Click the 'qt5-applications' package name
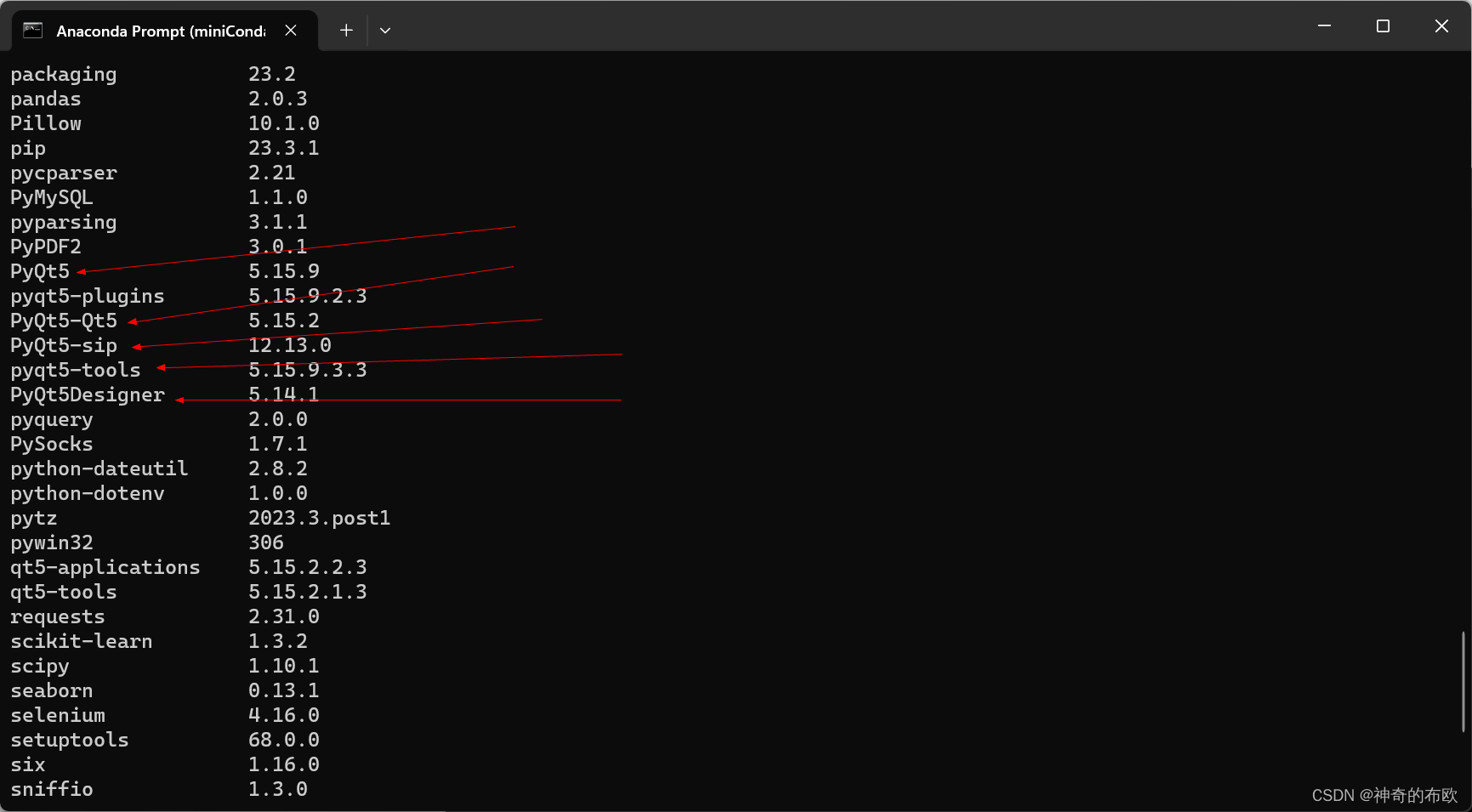 tap(105, 568)
